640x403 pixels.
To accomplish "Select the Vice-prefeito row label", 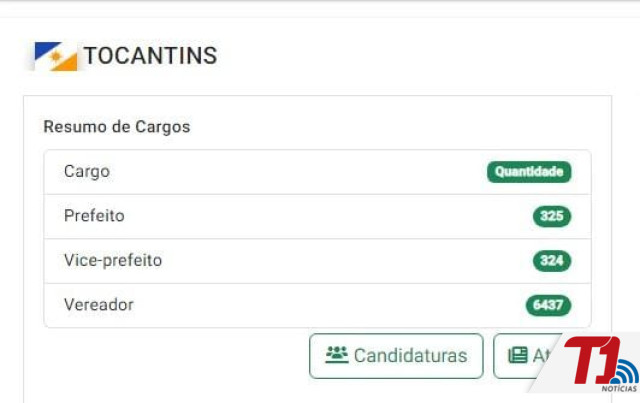I will [x=112, y=261].
